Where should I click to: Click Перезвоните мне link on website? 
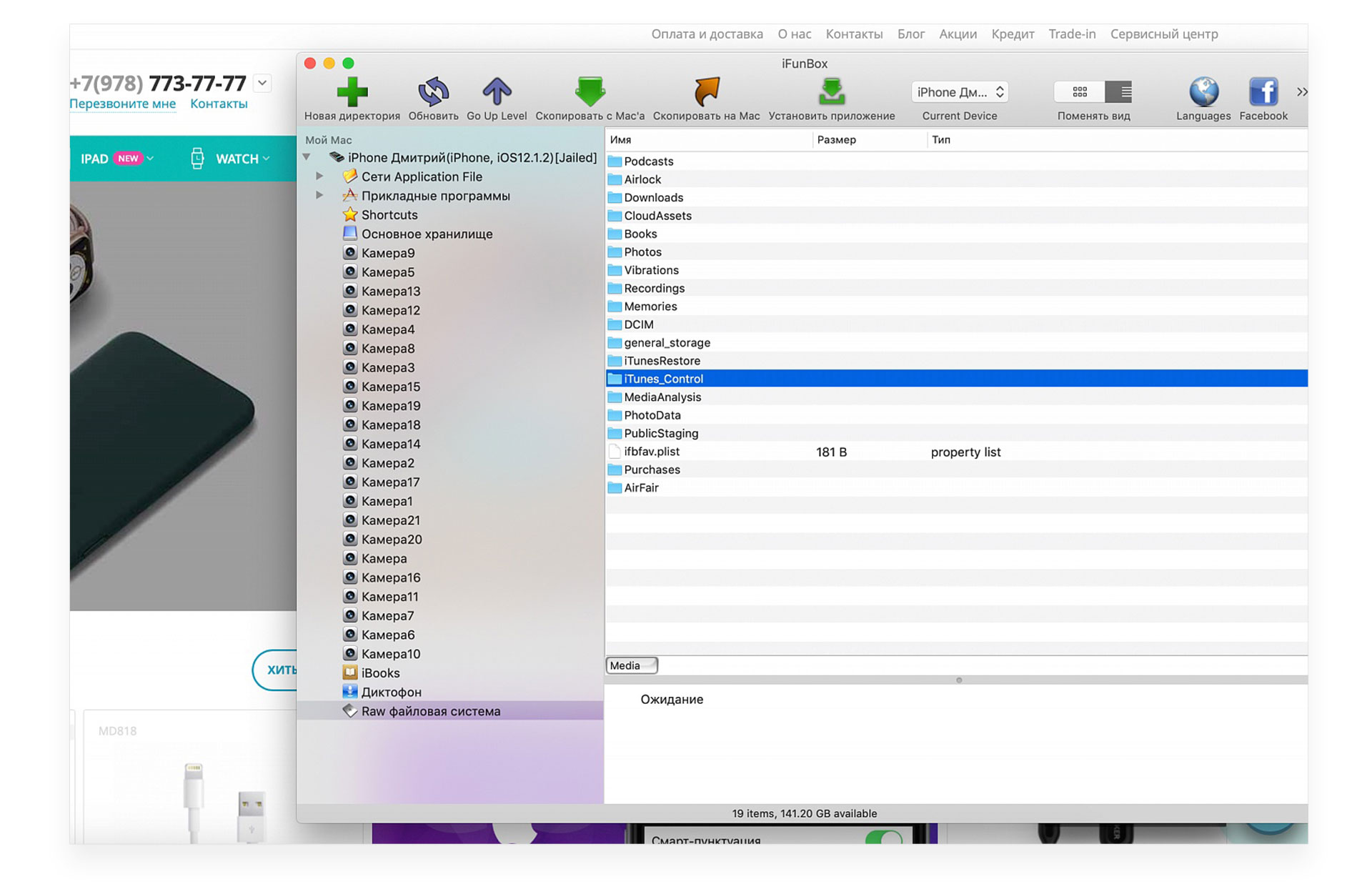coord(123,104)
